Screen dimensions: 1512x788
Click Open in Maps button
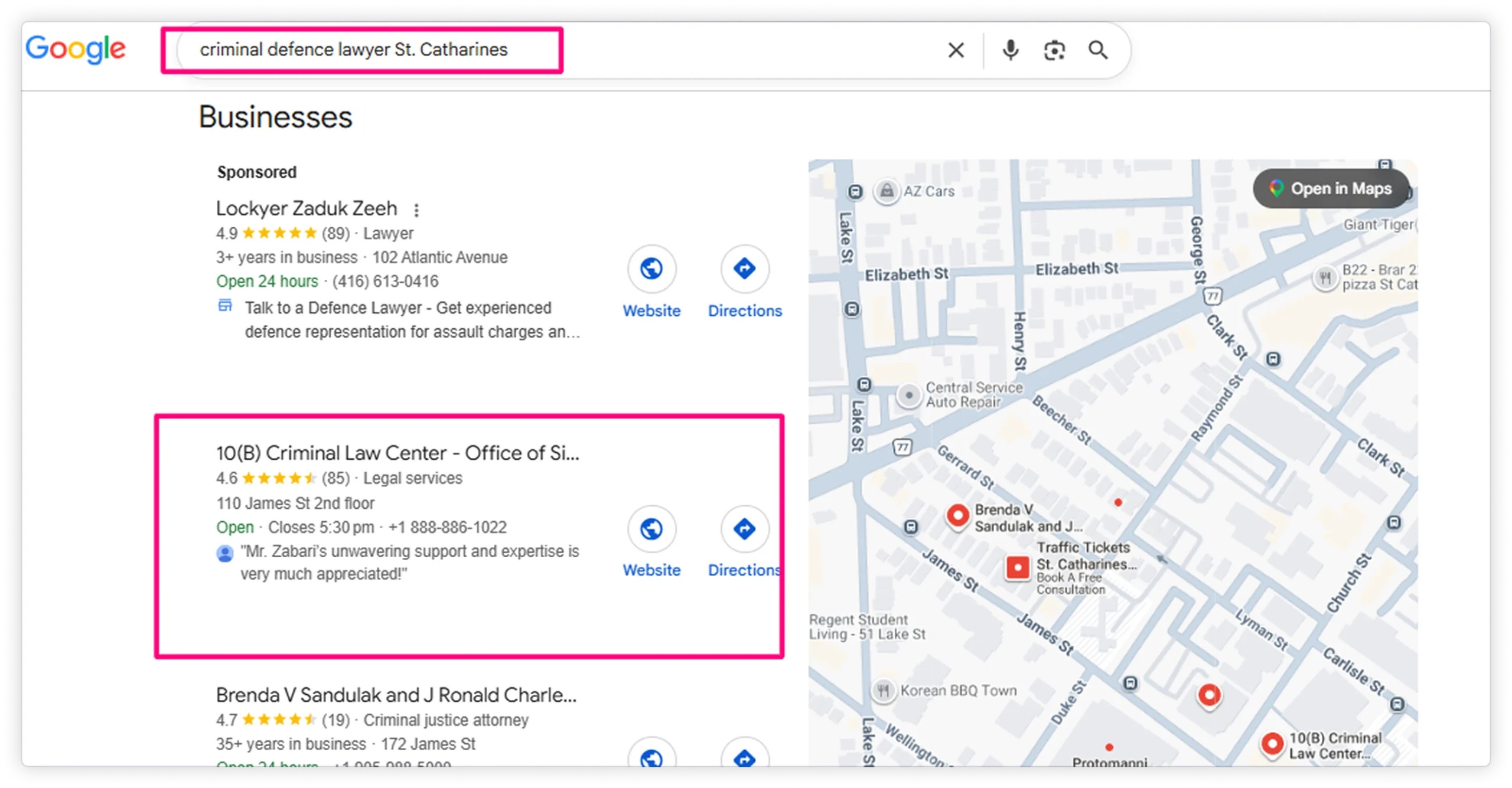(x=1331, y=189)
